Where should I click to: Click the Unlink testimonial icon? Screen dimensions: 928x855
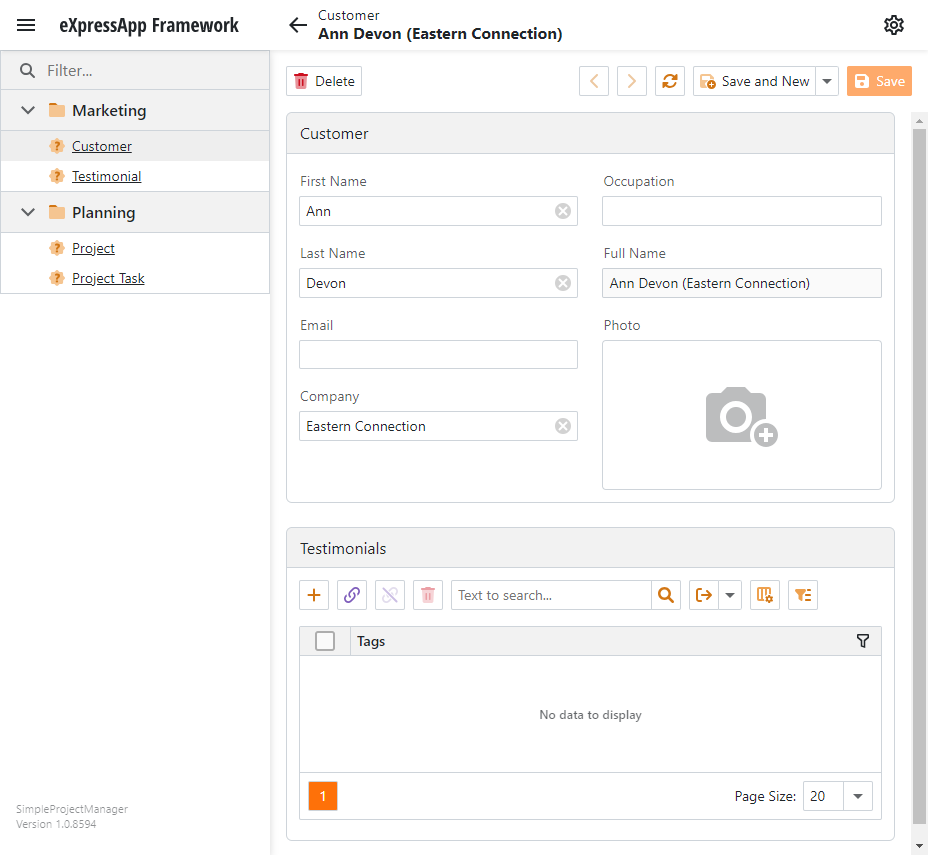390,595
